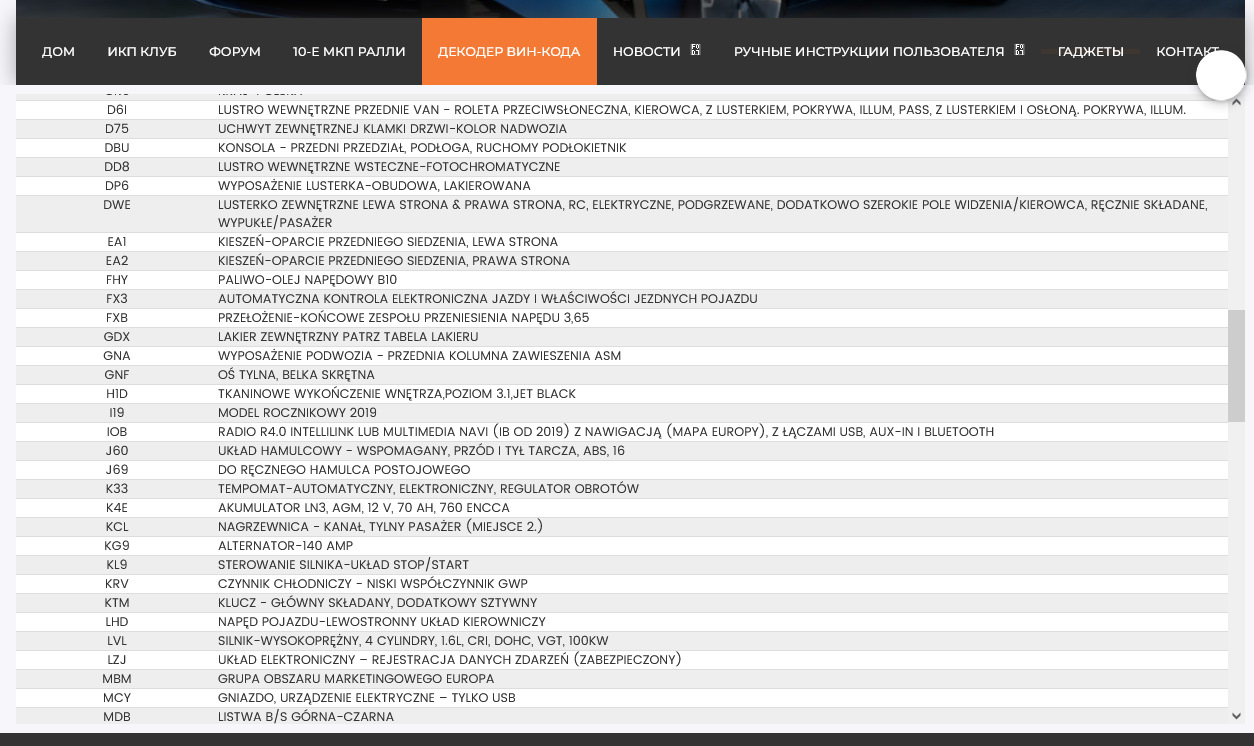Click description ALTERNATOR-140 AMP
This screenshot has width=1254, height=746.
(286, 546)
